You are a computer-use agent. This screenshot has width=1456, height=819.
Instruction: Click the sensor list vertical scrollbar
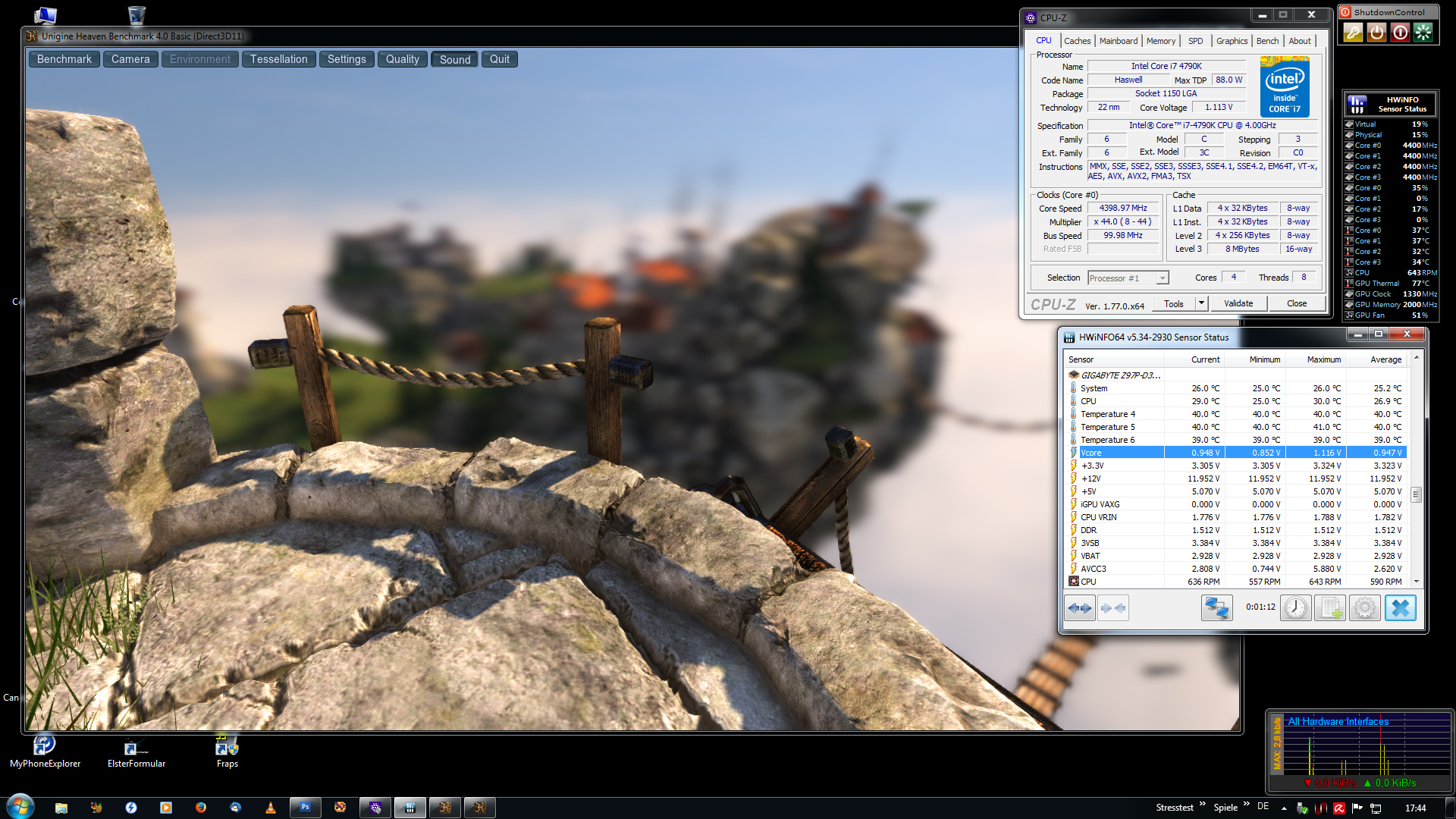point(1416,494)
